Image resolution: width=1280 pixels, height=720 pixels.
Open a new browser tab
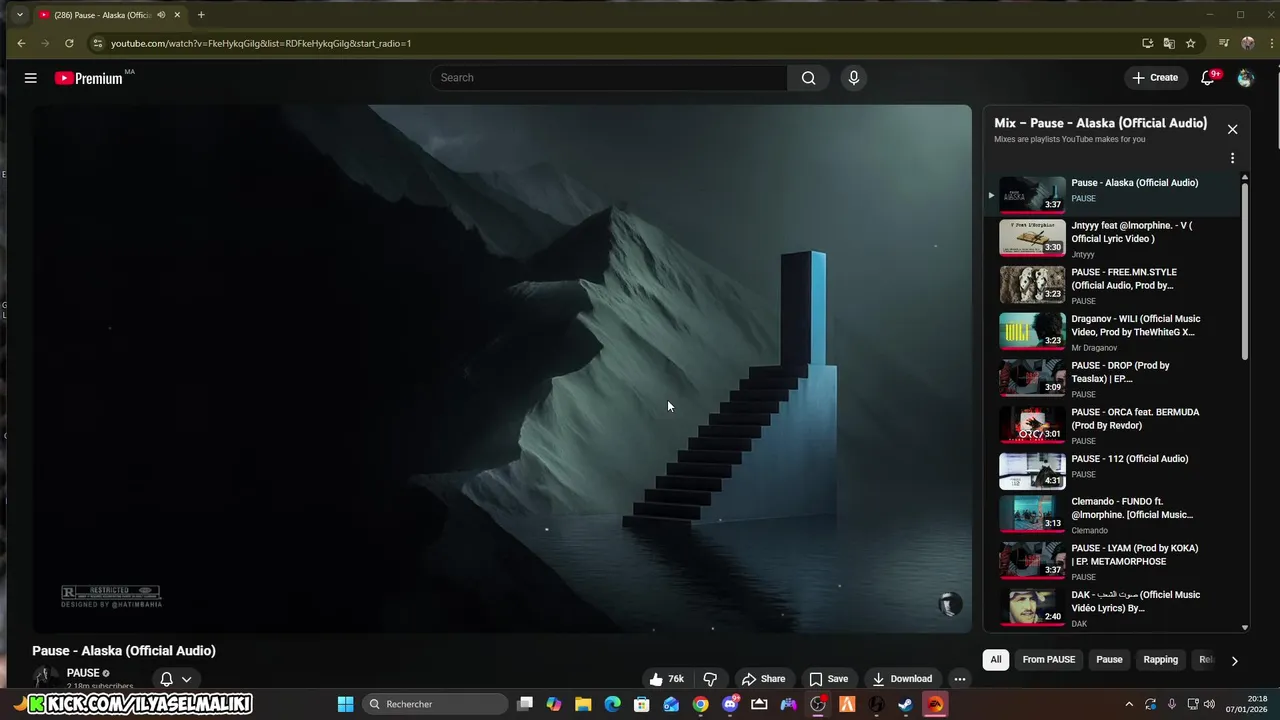(201, 15)
